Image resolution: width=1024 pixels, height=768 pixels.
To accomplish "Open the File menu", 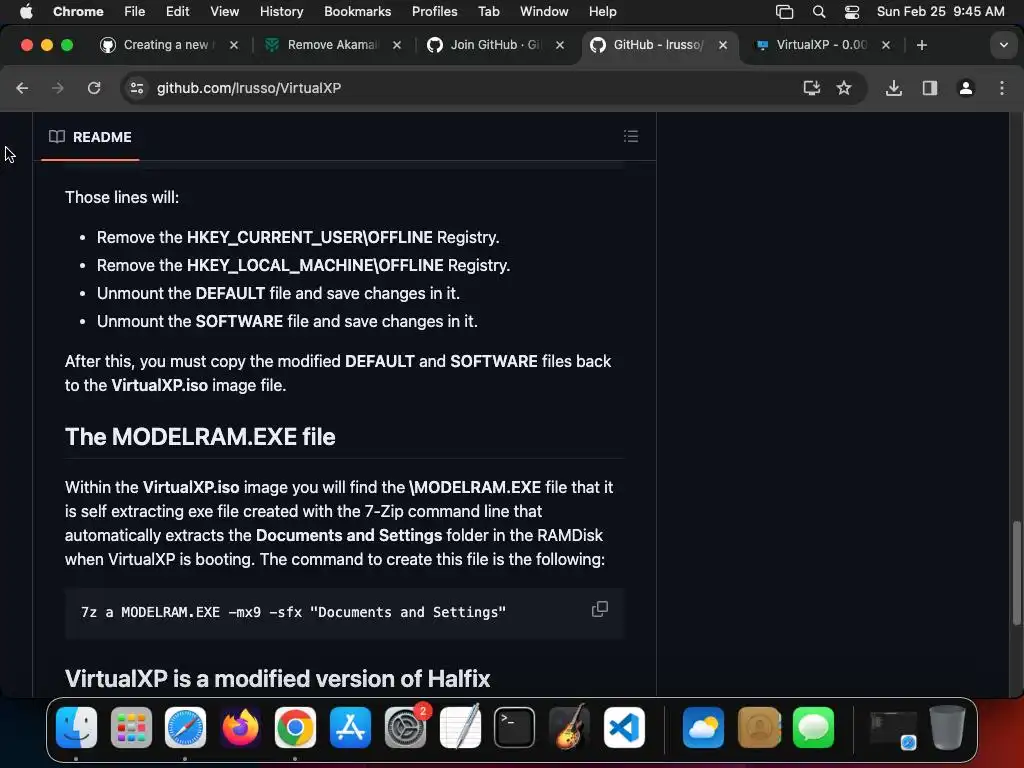I will click(x=135, y=11).
